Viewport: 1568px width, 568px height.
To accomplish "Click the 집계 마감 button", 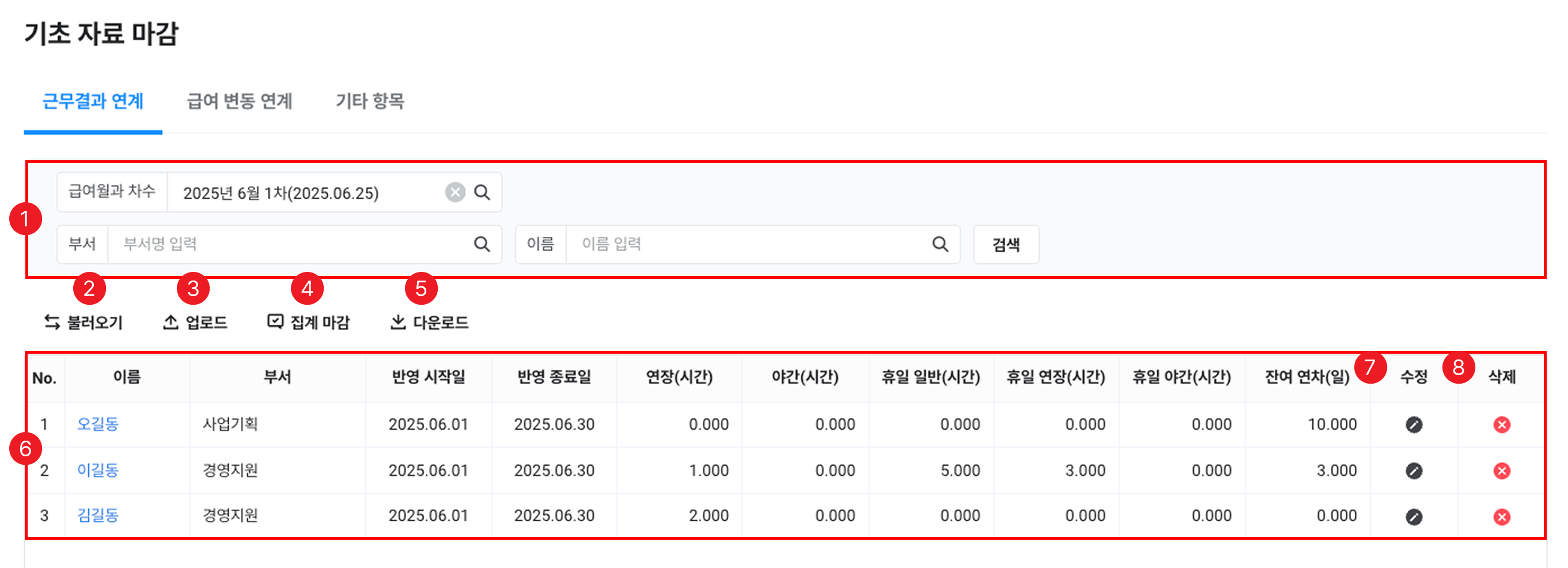I will click(309, 322).
